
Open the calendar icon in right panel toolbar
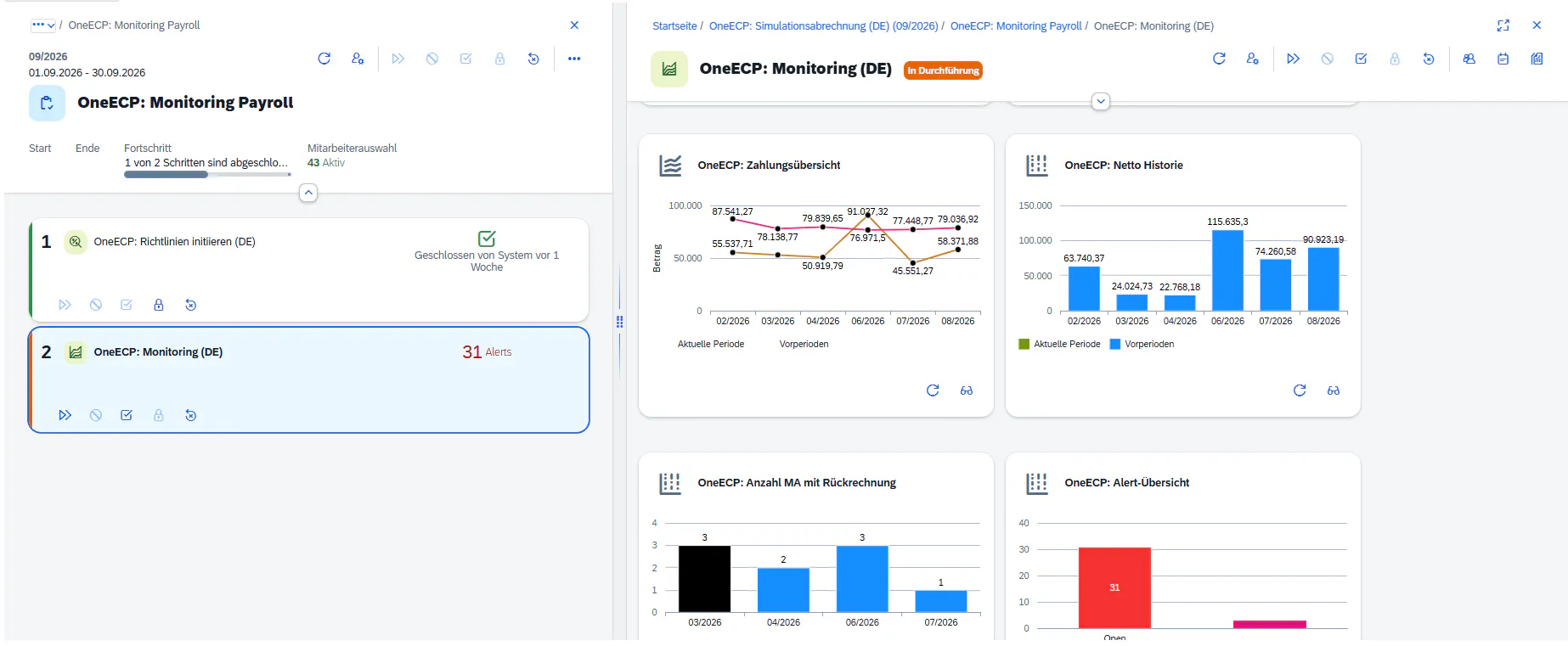coord(1503,59)
